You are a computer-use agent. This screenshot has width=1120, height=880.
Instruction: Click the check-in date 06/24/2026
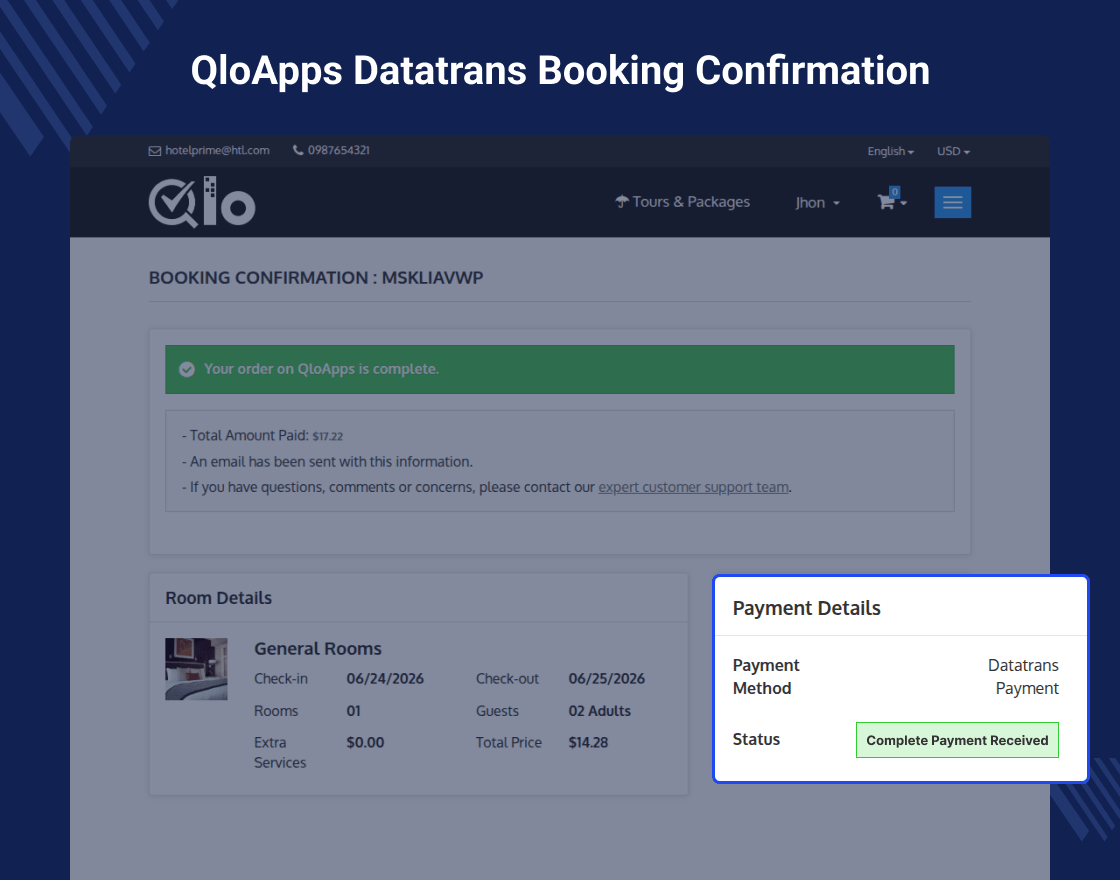coord(385,679)
